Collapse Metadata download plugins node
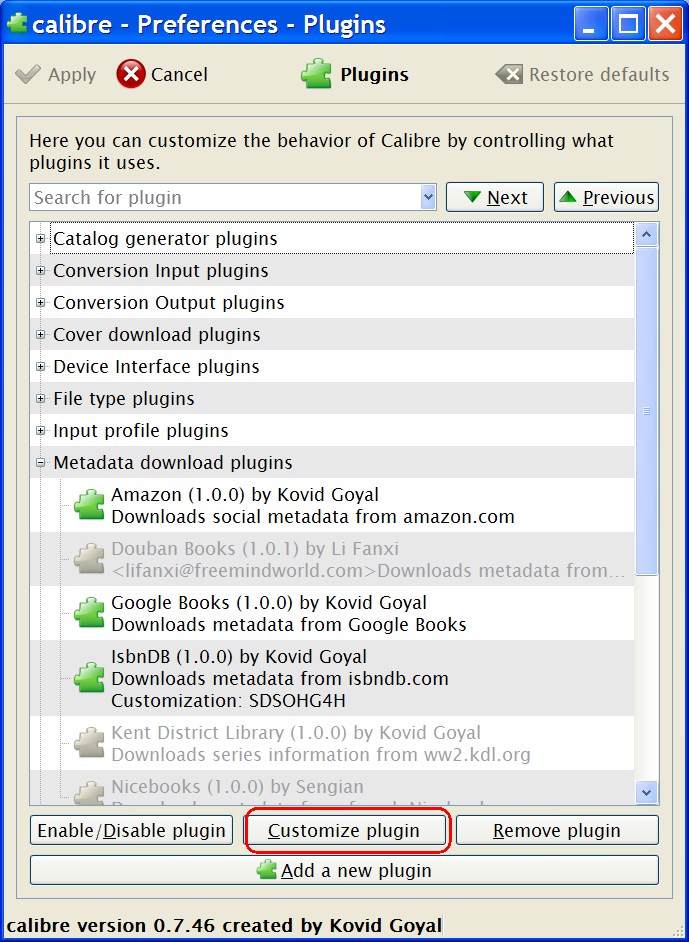Viewport: 689px width, 942px height. click(40, 463)
